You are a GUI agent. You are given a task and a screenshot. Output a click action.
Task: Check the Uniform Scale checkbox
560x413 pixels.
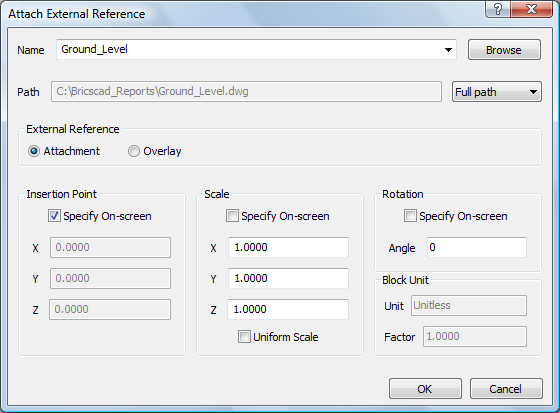tap(244, 337)
